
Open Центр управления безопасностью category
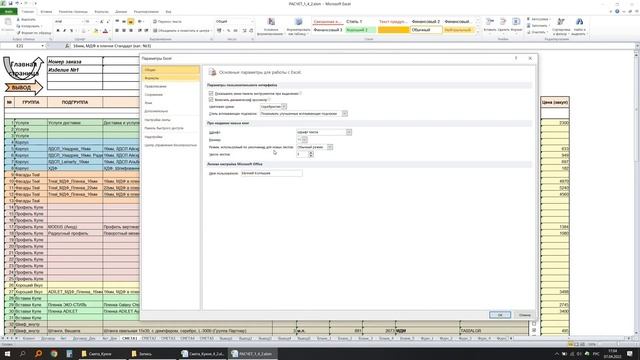pos(171,145)
